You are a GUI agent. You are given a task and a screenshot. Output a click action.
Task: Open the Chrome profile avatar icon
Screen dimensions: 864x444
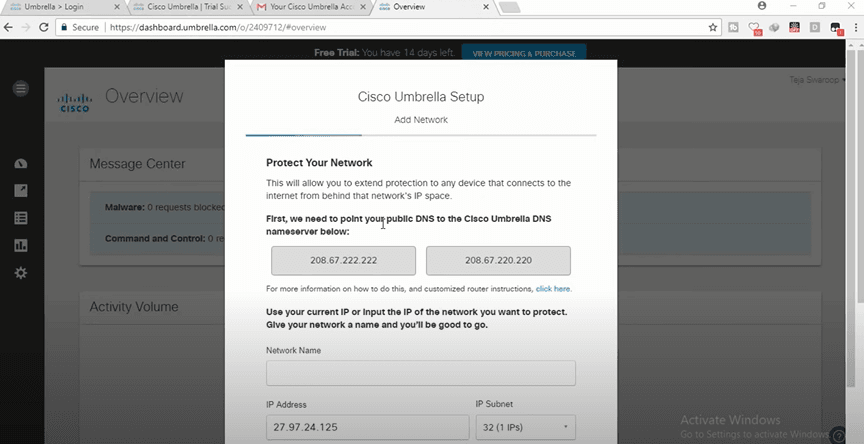762,6
